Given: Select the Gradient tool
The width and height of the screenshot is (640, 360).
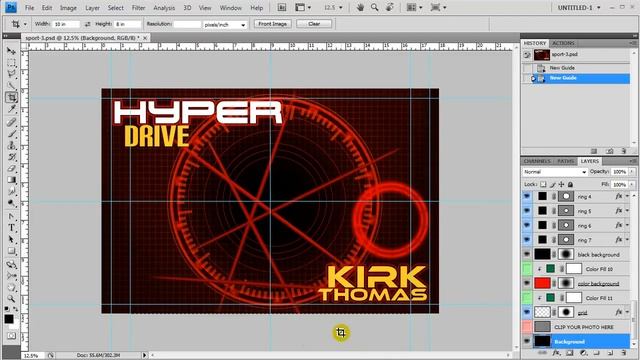Looking at the screenshot, I should click(11, 180).
